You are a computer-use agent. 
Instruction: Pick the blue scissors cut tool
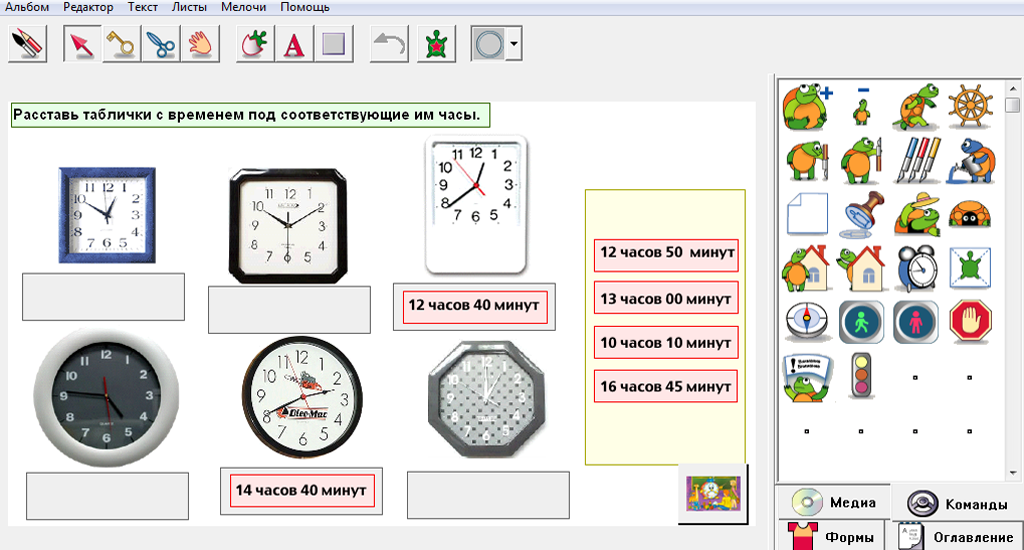(160, 44)
